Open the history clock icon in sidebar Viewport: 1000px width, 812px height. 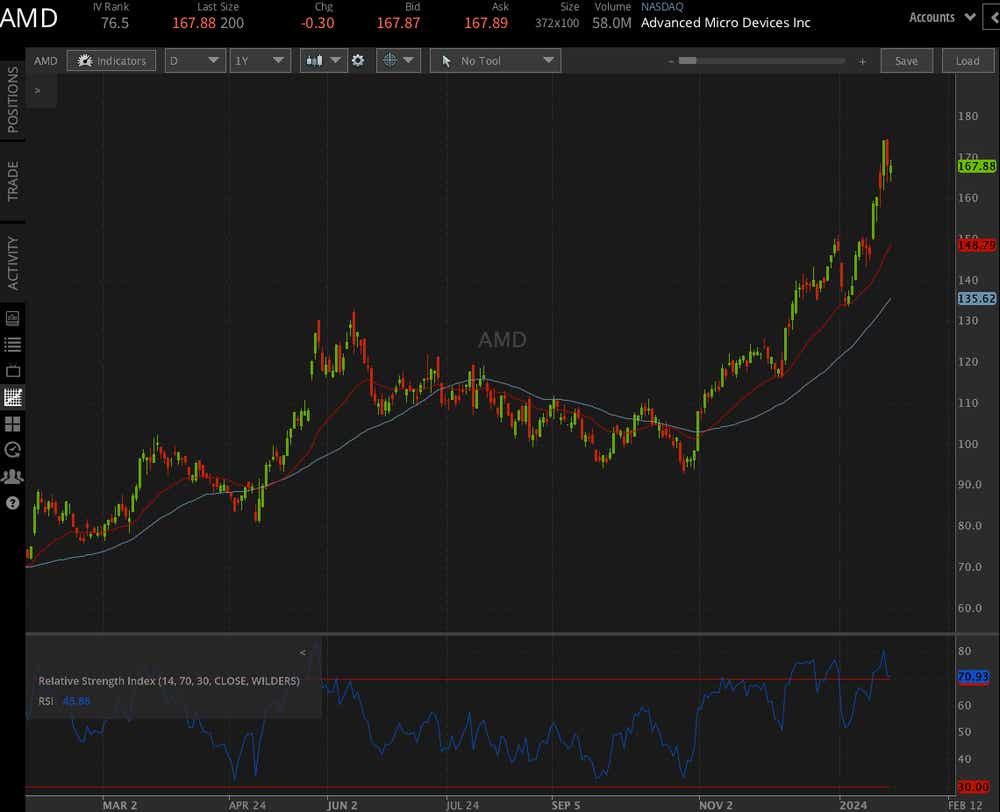pyautogui.click(x=12, y=449)
